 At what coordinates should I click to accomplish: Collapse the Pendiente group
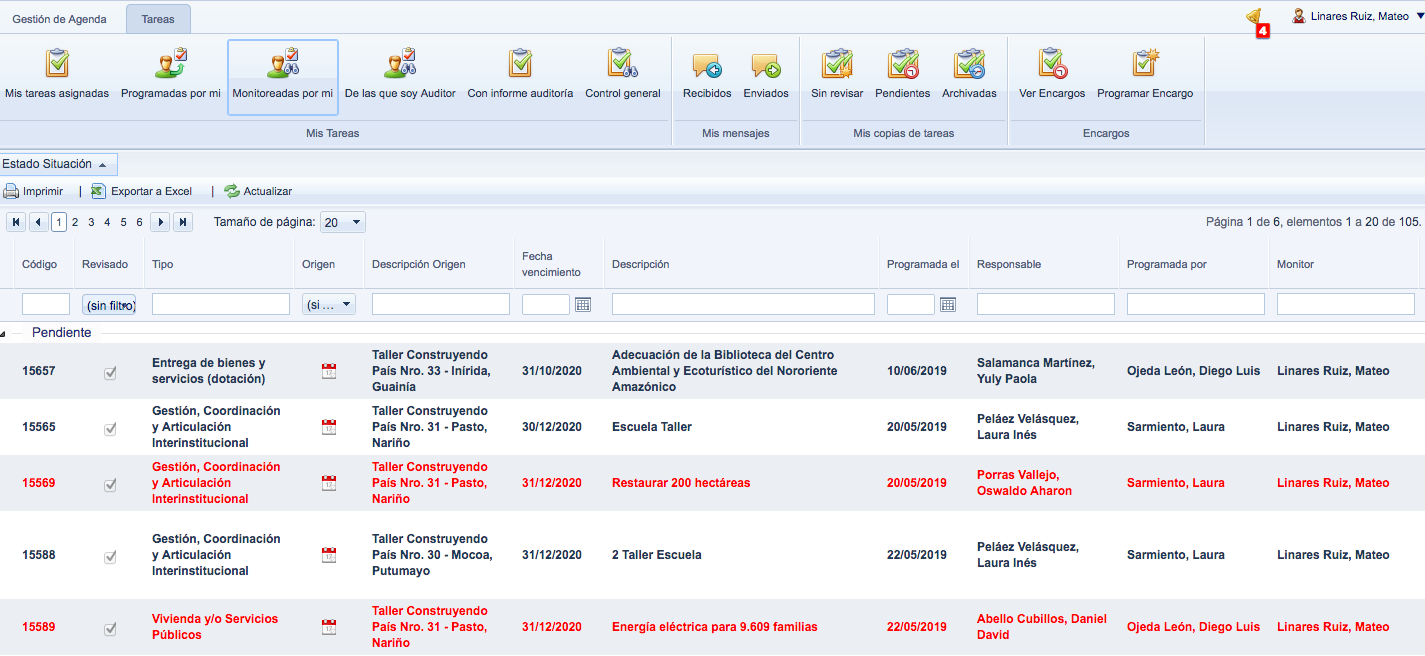click(x=4, y=333)
